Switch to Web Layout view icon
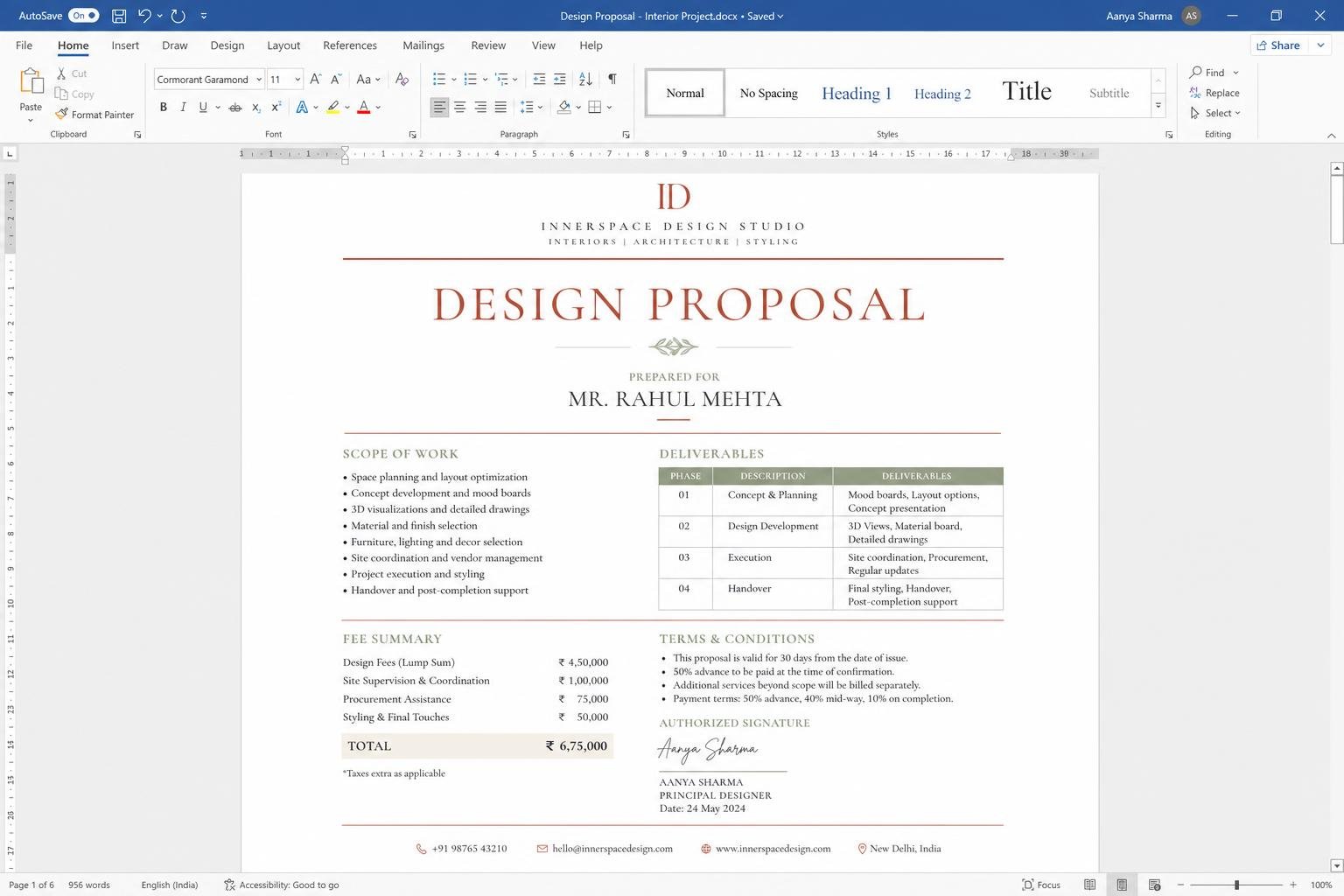Image resolution: width=1344 pixels, height=896 pixels. tap(1154, 885)
